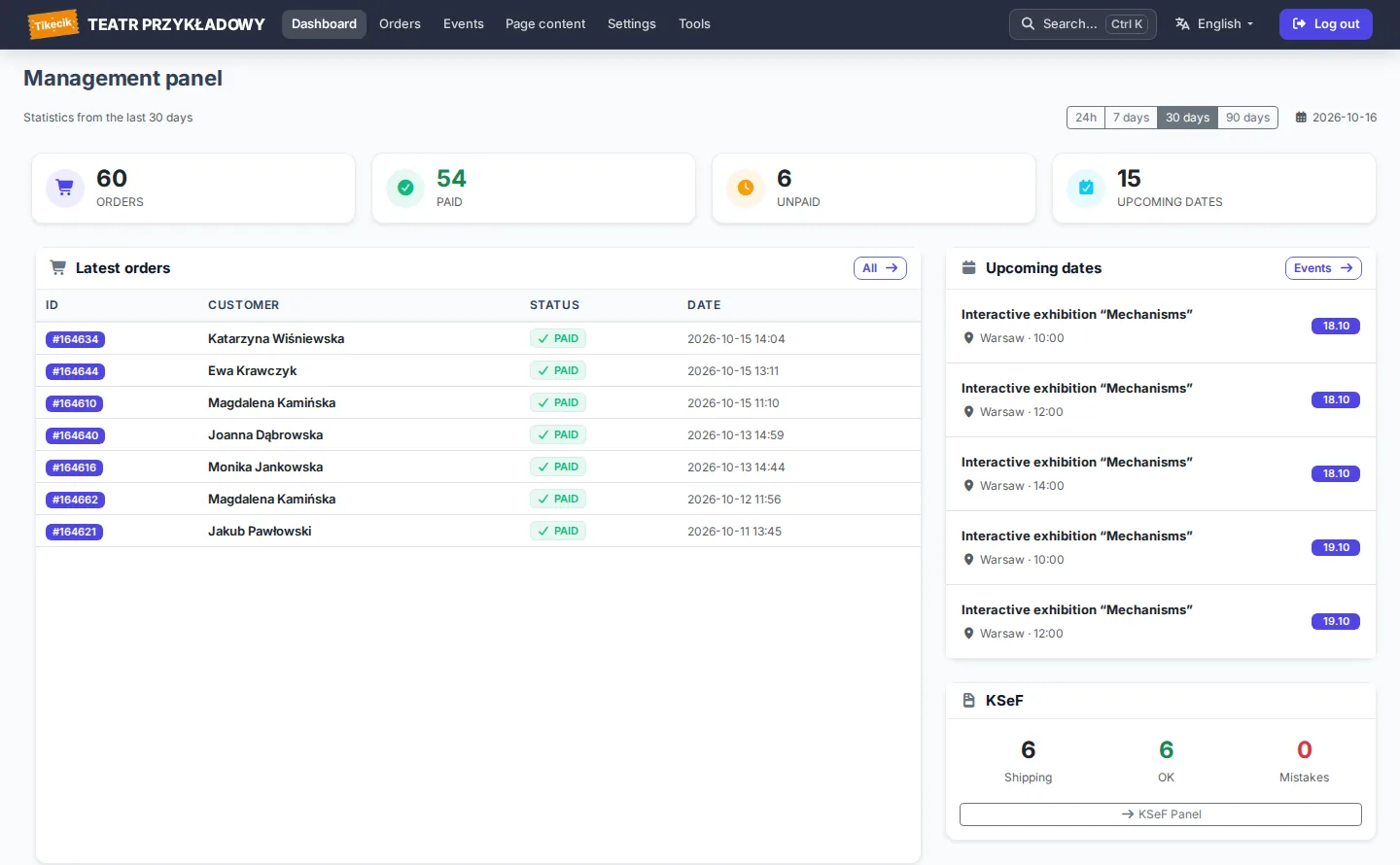The height and width of the screenshot is (865, 1400).
Task: Click the magnifier icon in the search box
Action: tap(1028, 24)
